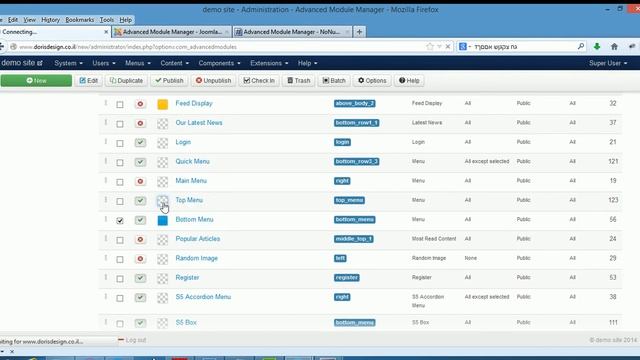Click the Unpublish toolbar button
Screen dimensions: 640x360
pos(213,80)
